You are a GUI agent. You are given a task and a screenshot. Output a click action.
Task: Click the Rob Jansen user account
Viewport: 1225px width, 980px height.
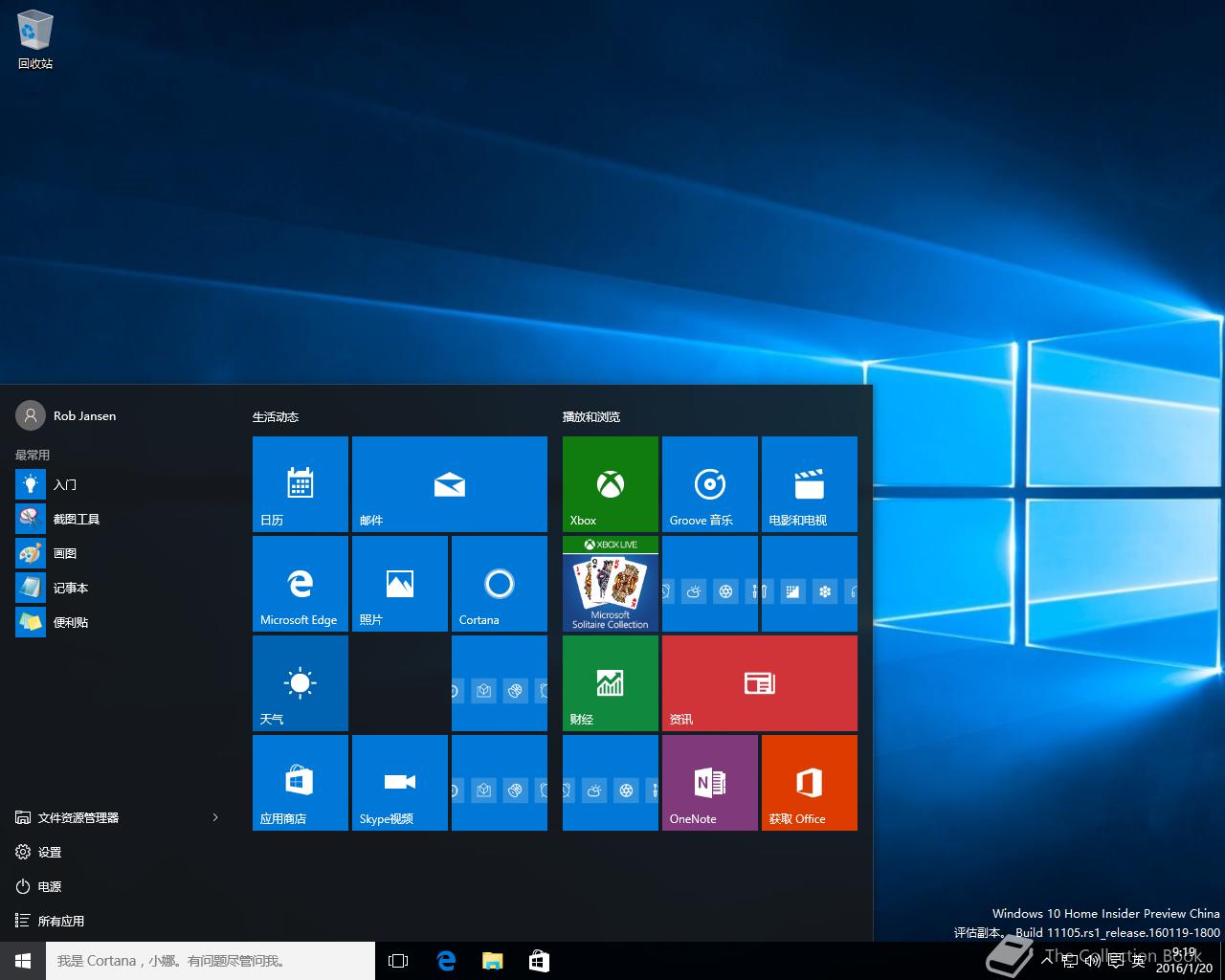[x=66, y=415]
